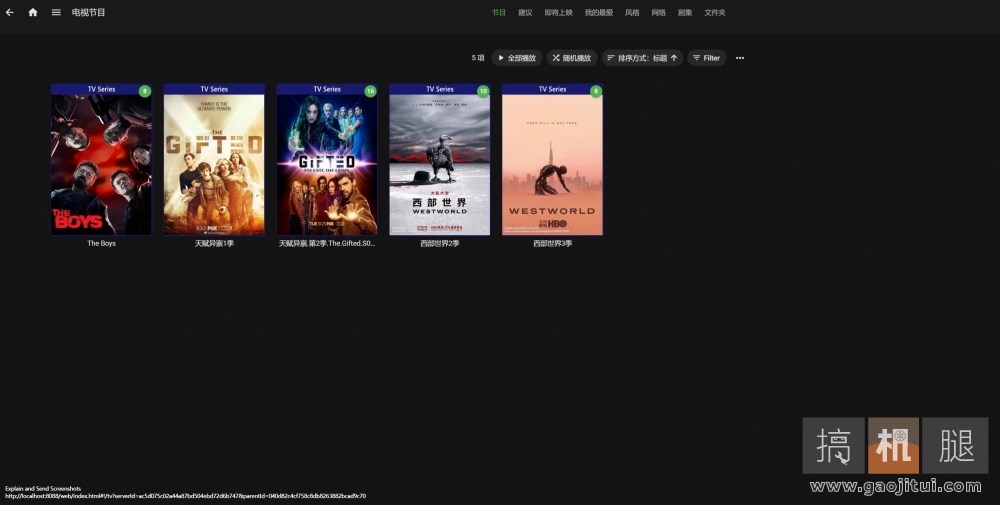The height and width of the screenshot is (505, 1000).
Task: Click the 10 badge on 西部世界2季
Action: tap(483, 91)
